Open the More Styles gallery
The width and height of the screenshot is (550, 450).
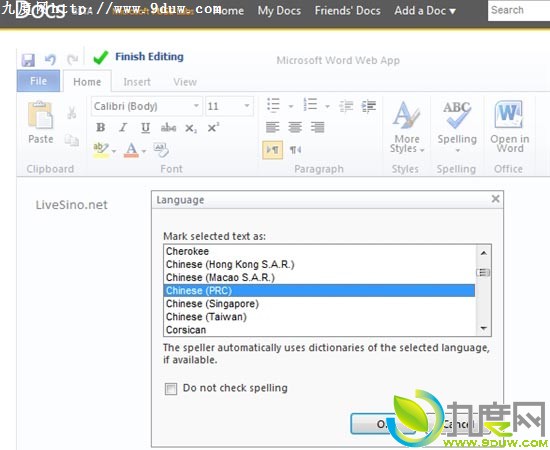[x=407, y=127]
